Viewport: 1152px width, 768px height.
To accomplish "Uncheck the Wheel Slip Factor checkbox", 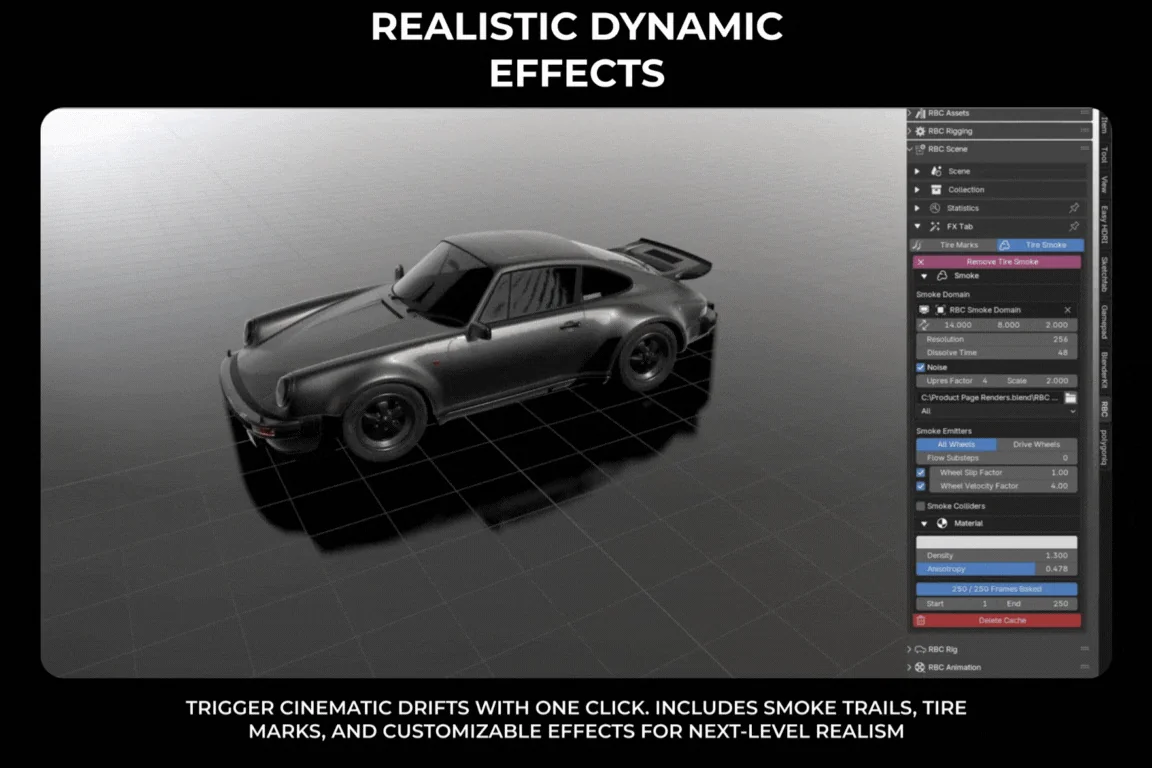I will tap(921, 472).
